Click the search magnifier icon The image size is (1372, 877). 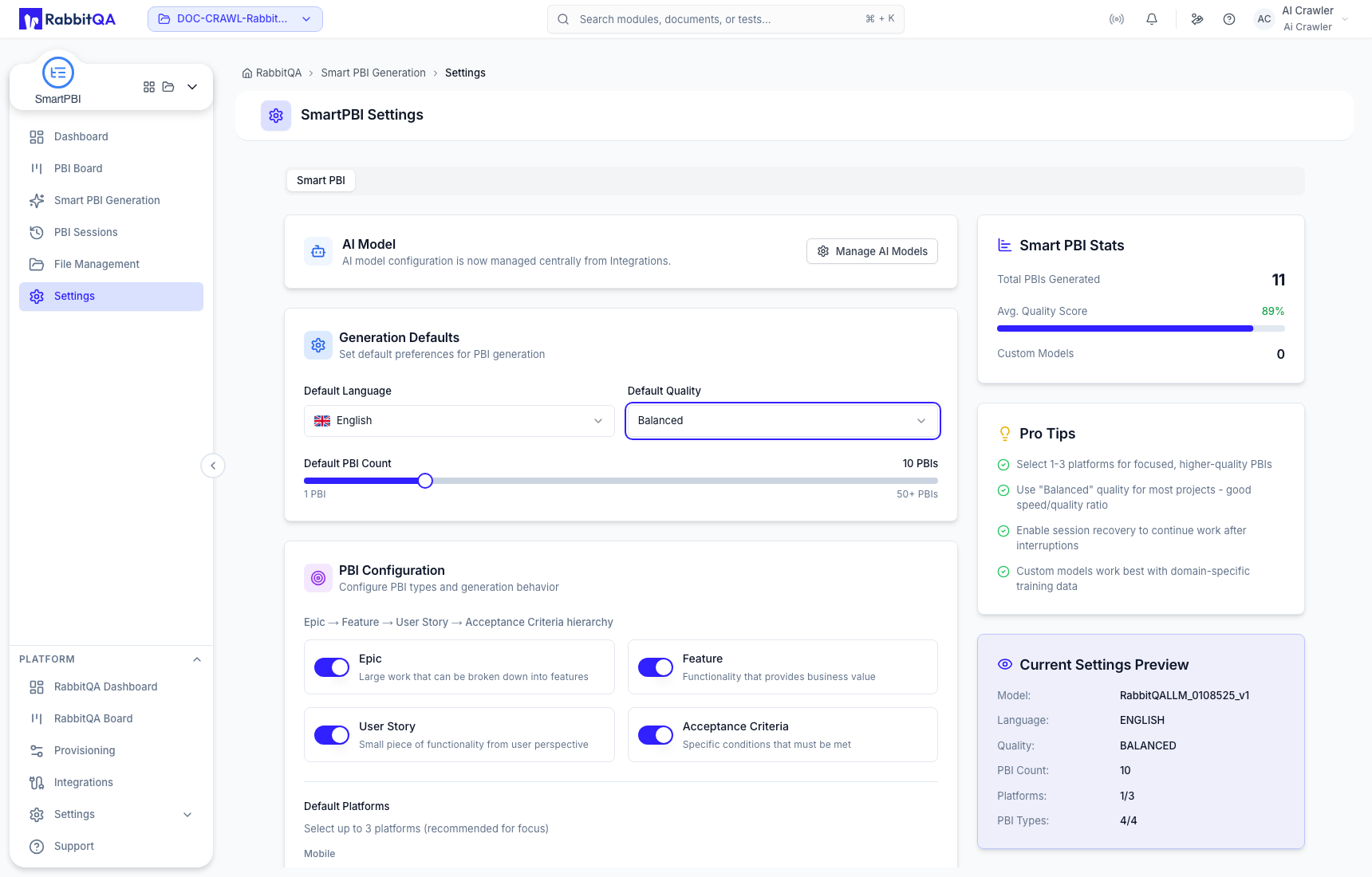click(x=563, y=19)
